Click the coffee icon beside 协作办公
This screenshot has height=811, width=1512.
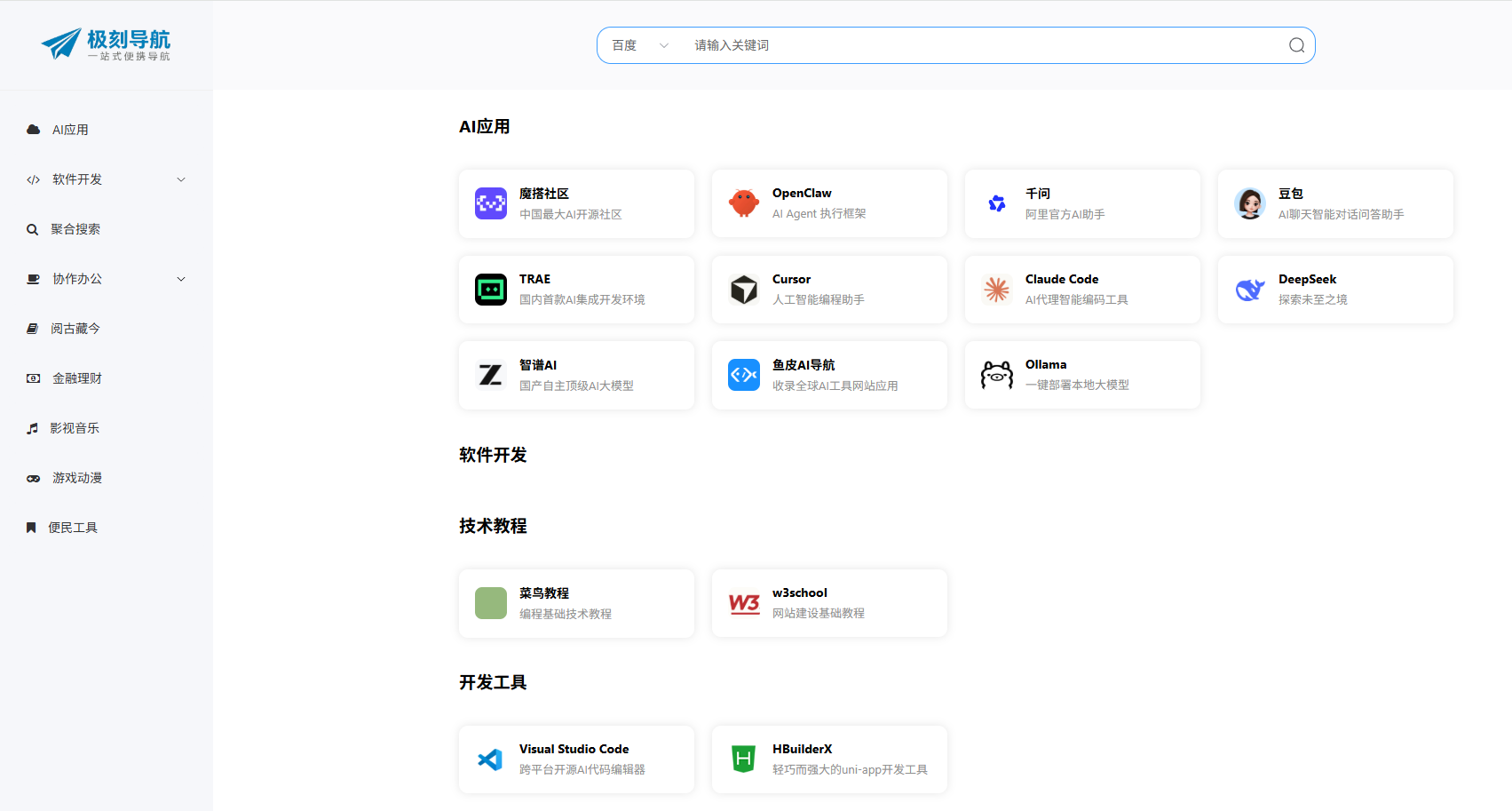pyautogui.click(x=34, y=279)
